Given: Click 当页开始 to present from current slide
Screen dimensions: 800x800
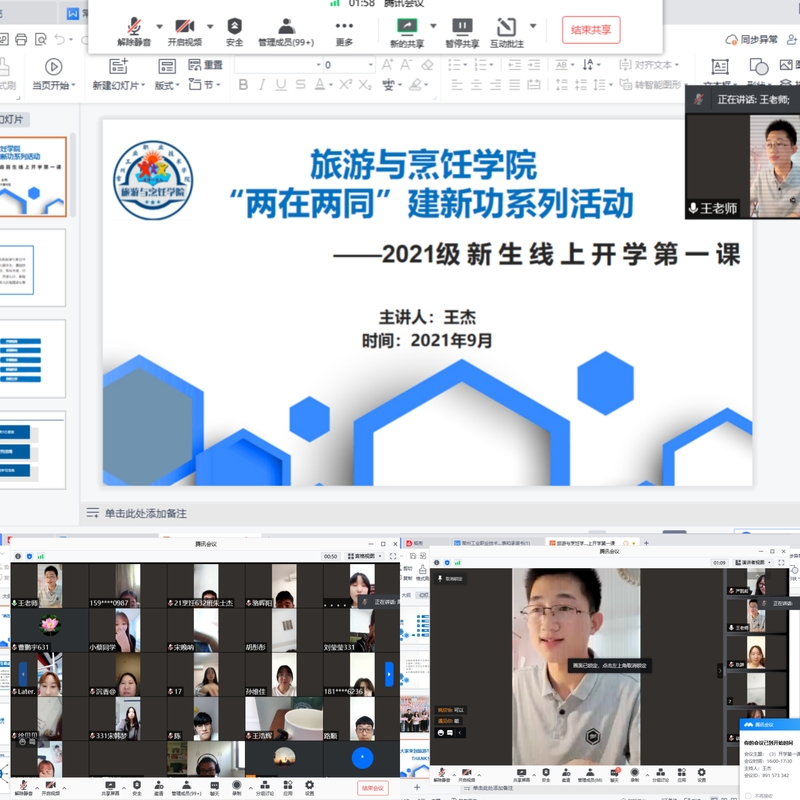Looking at the screenshot, I should pos(53,75).
